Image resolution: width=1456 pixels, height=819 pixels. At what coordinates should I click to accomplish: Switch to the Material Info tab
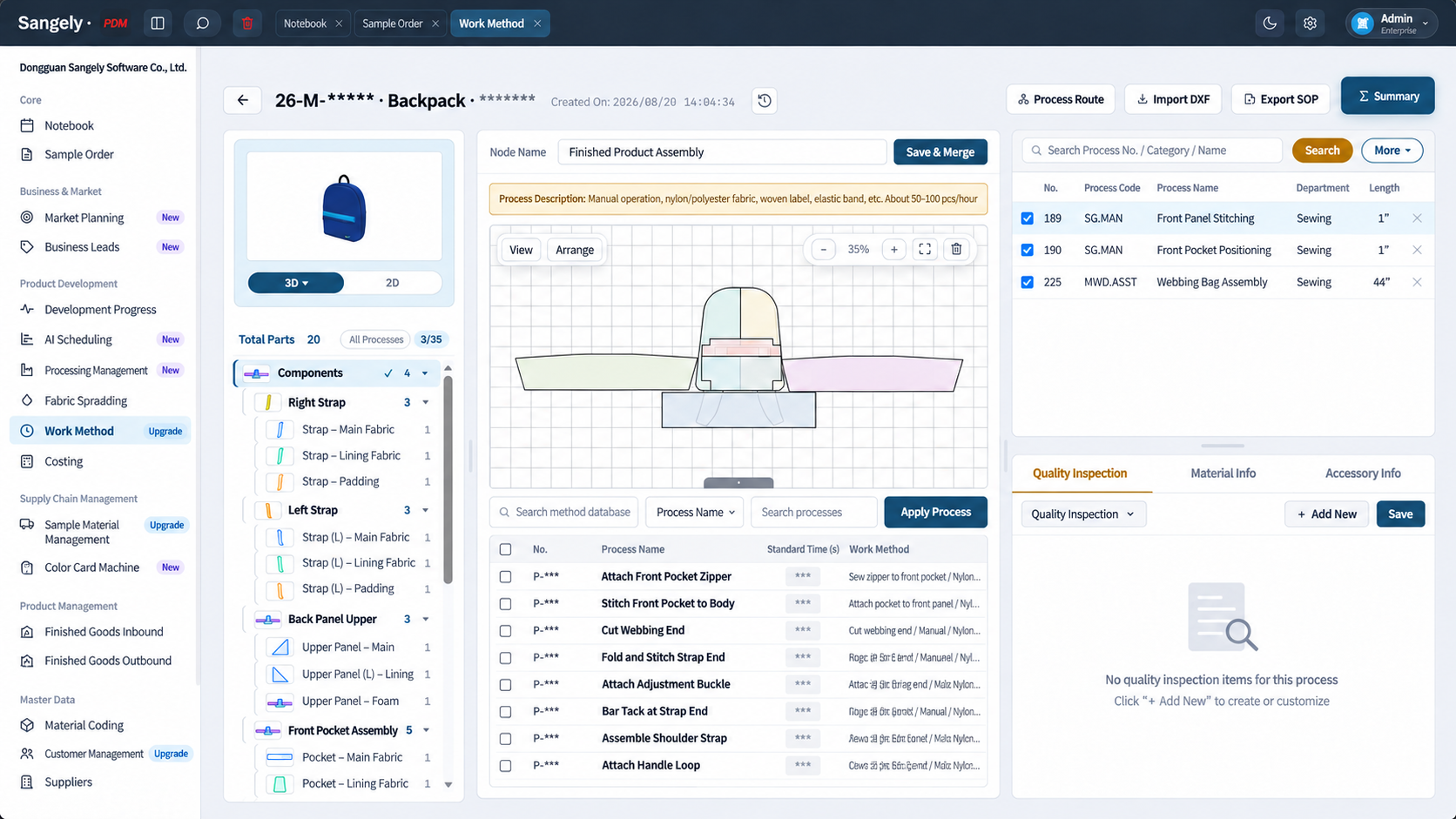(x=1223, y=473)
